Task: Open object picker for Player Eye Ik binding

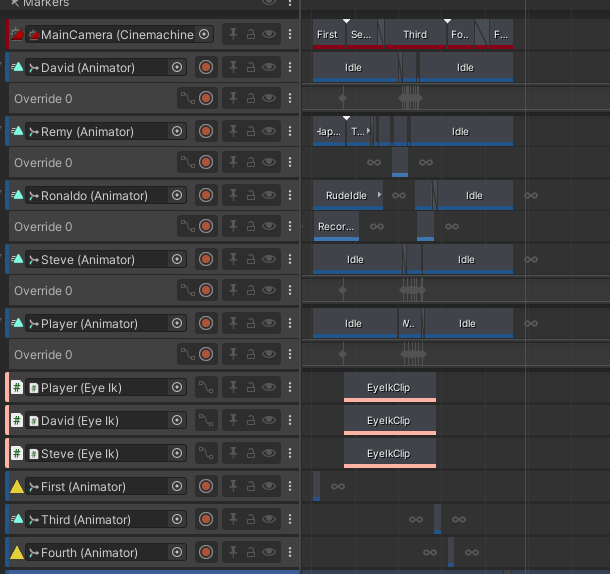Action: 177,387
